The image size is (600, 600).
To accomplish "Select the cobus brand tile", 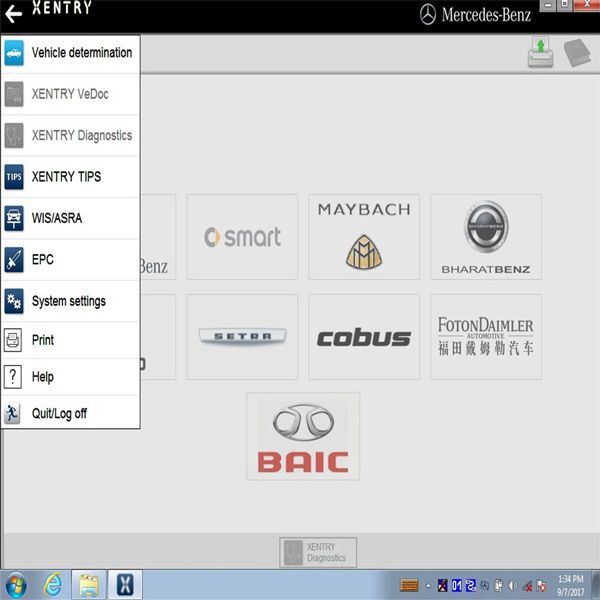I will pyautogui.click(x=364, y=337).
